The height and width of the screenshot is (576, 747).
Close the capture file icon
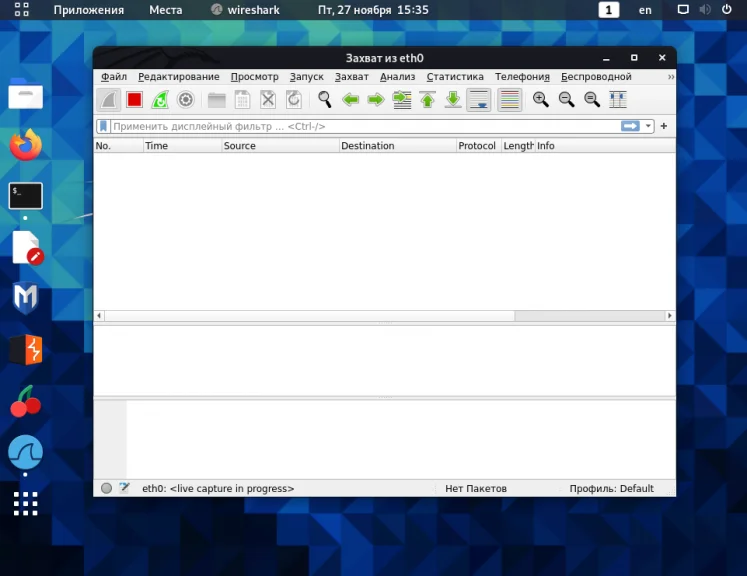click(268, 100)
